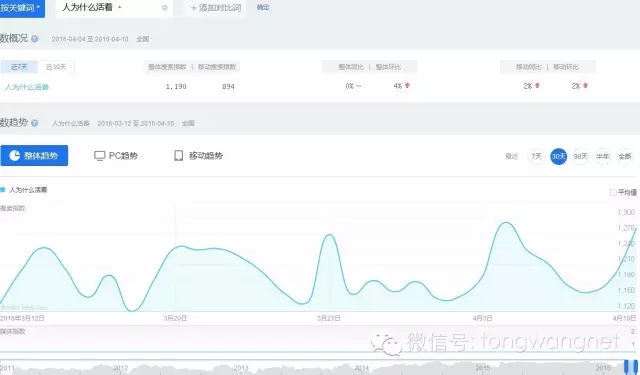Viewport: 640px width, 375px height.
Task: Select the 90天 range option
Action: coord(580,156)
